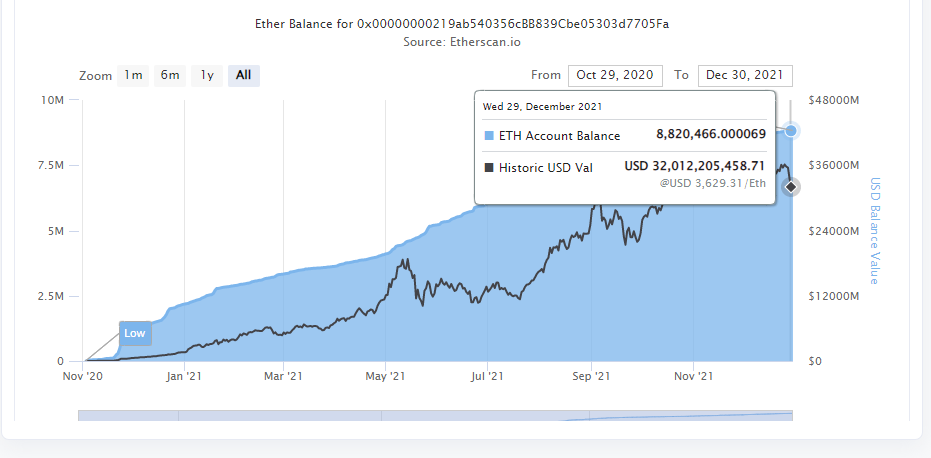
Task: Click the USD 32,012,205,458.71 tooltip value
Action: click(x=694, y=167)
